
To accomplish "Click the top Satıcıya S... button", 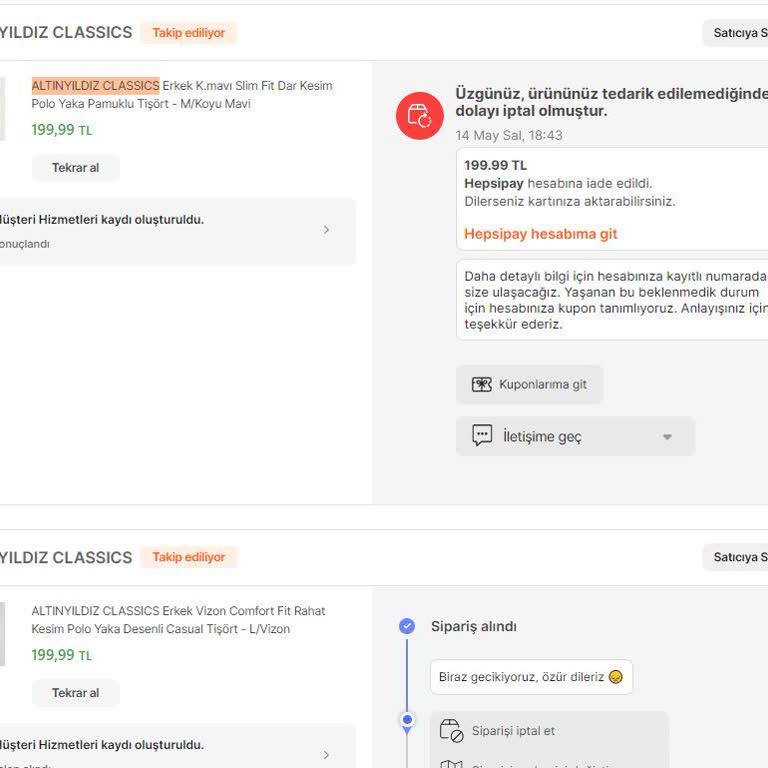I will pyautogui.click(x=736, y=33).
